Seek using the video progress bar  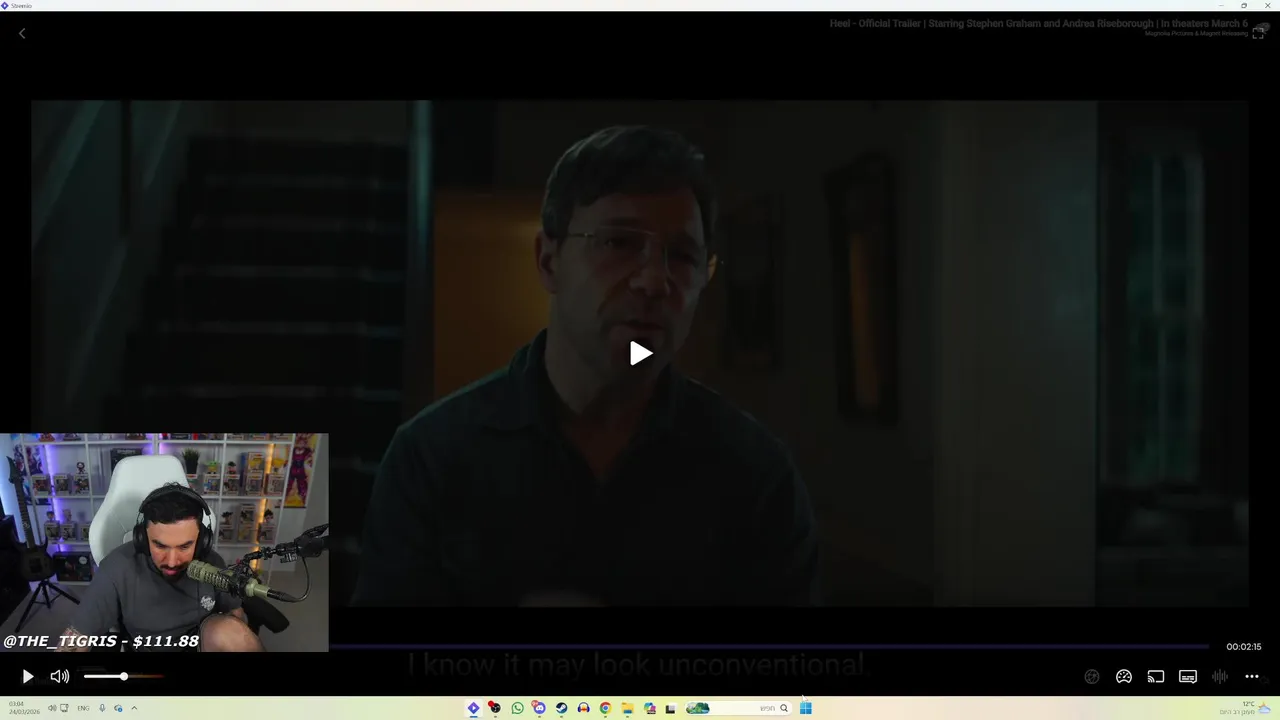pyautogui.click(x=768, y=647)
